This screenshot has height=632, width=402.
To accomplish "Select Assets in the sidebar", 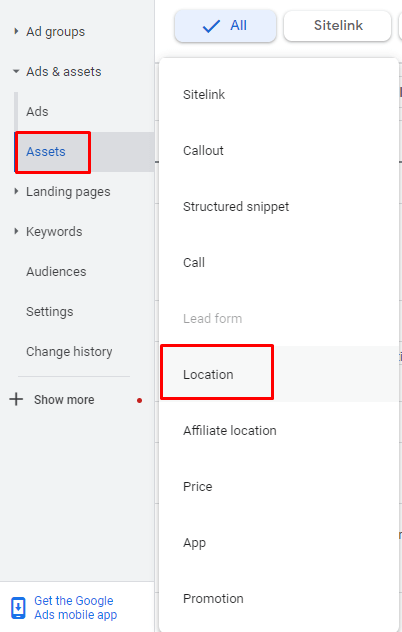I will 46,152.
